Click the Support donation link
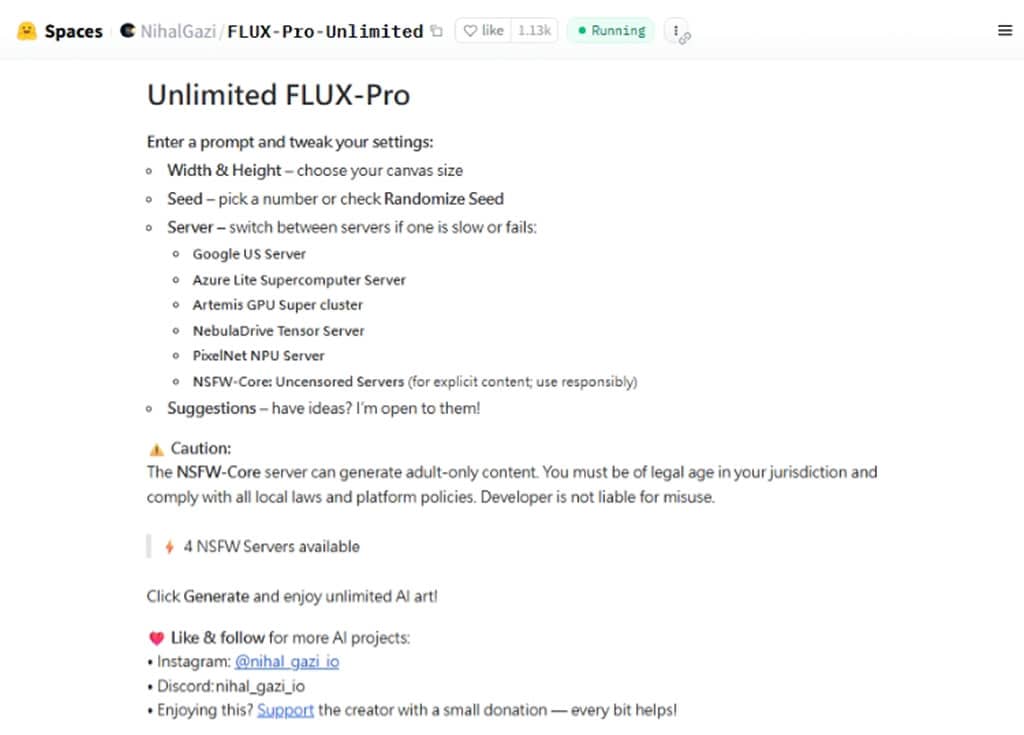This screenshot has width=1024, height=735. pyautogui.click(x=285, y=710)
